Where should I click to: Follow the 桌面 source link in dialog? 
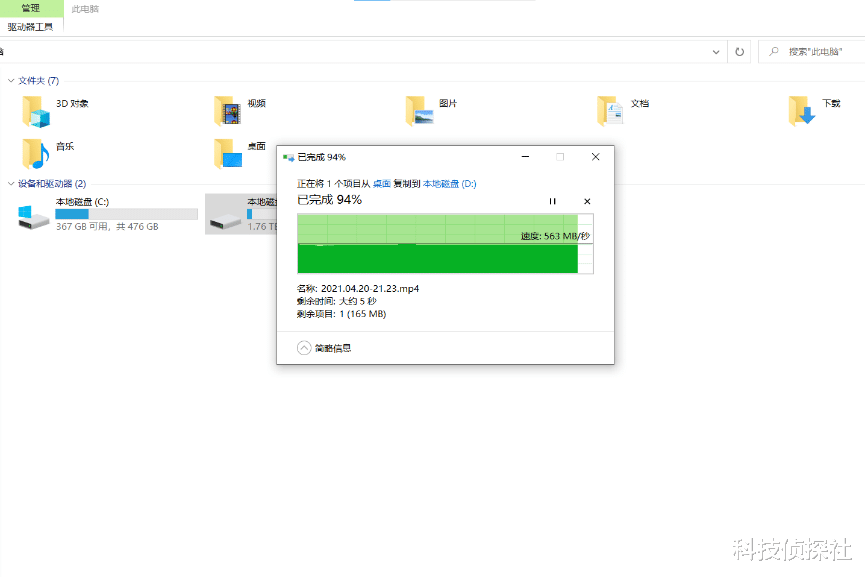pyautogui.click(x=382, y=184)
